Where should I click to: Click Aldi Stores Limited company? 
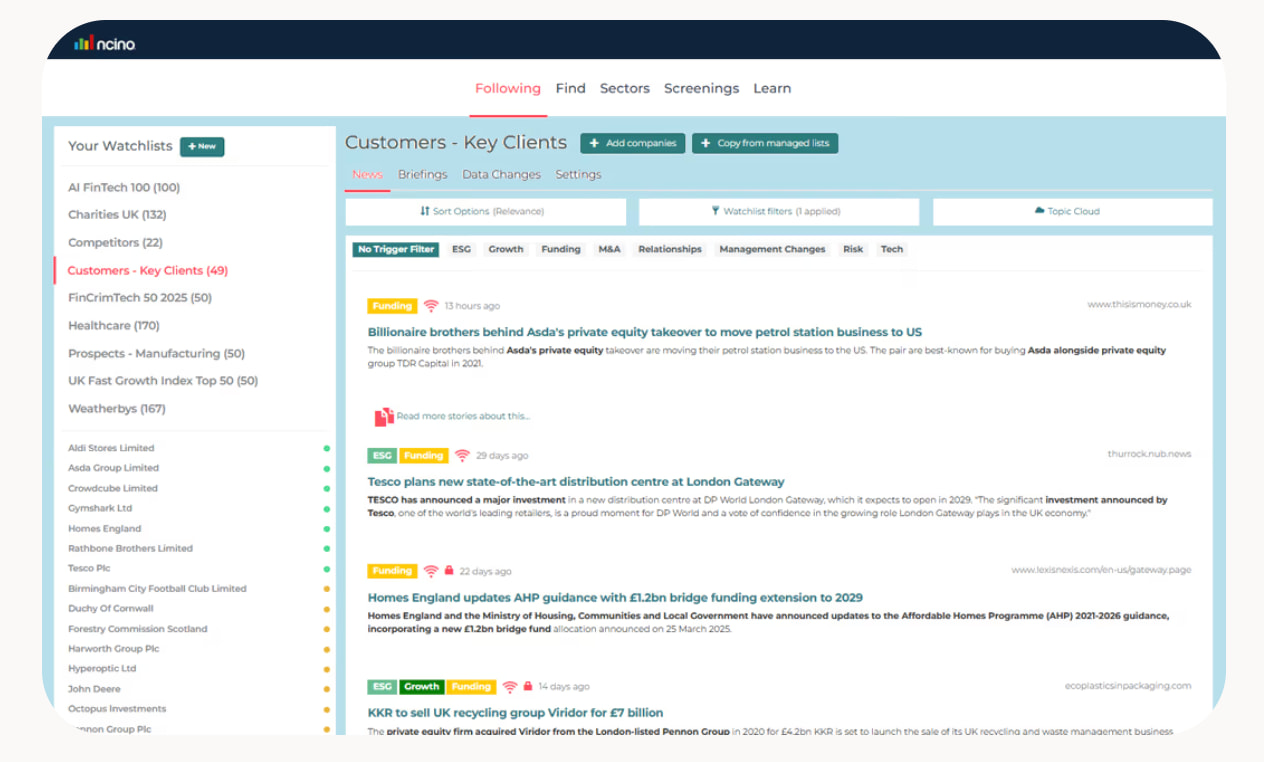click(111, 448)
